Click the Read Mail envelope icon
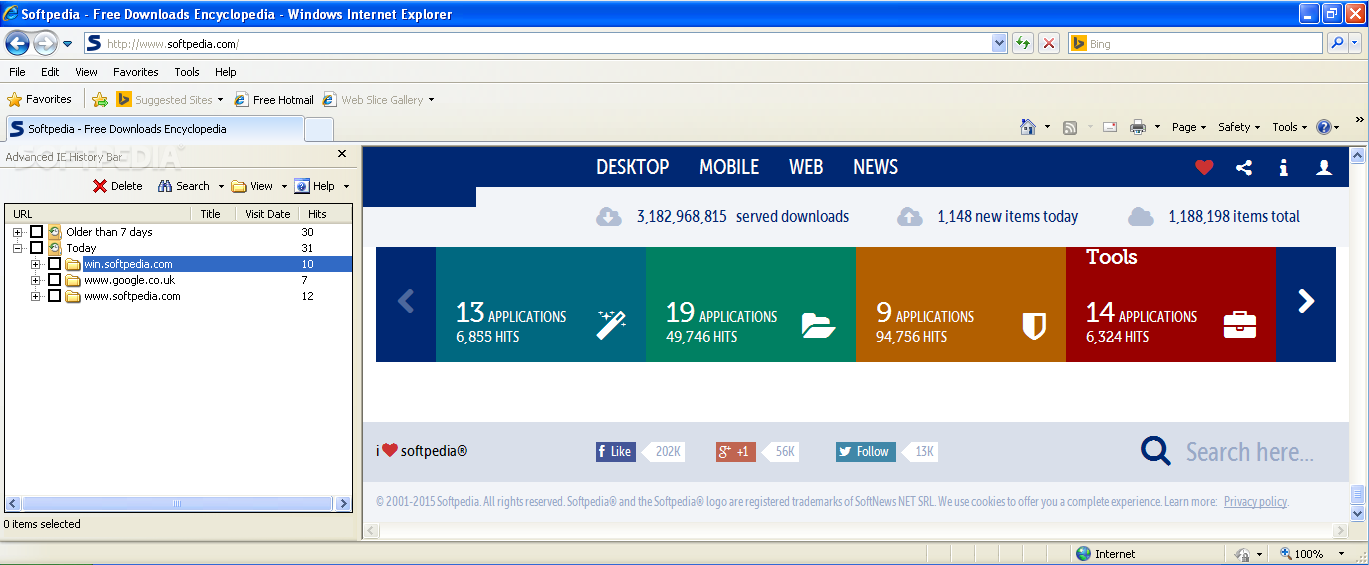The height and width of the screenshot is (565, 1369). click(x=1110, y=127)
